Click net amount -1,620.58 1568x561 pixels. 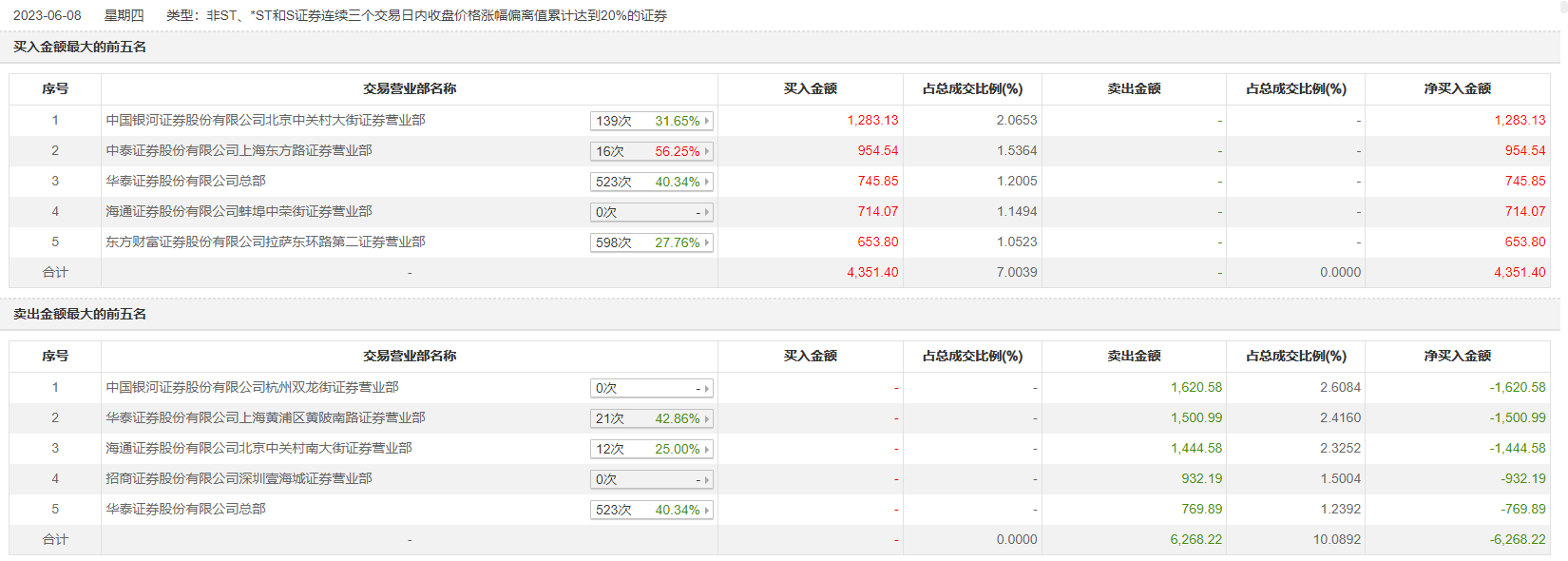pyautogui.click(x=1518, y=387)
